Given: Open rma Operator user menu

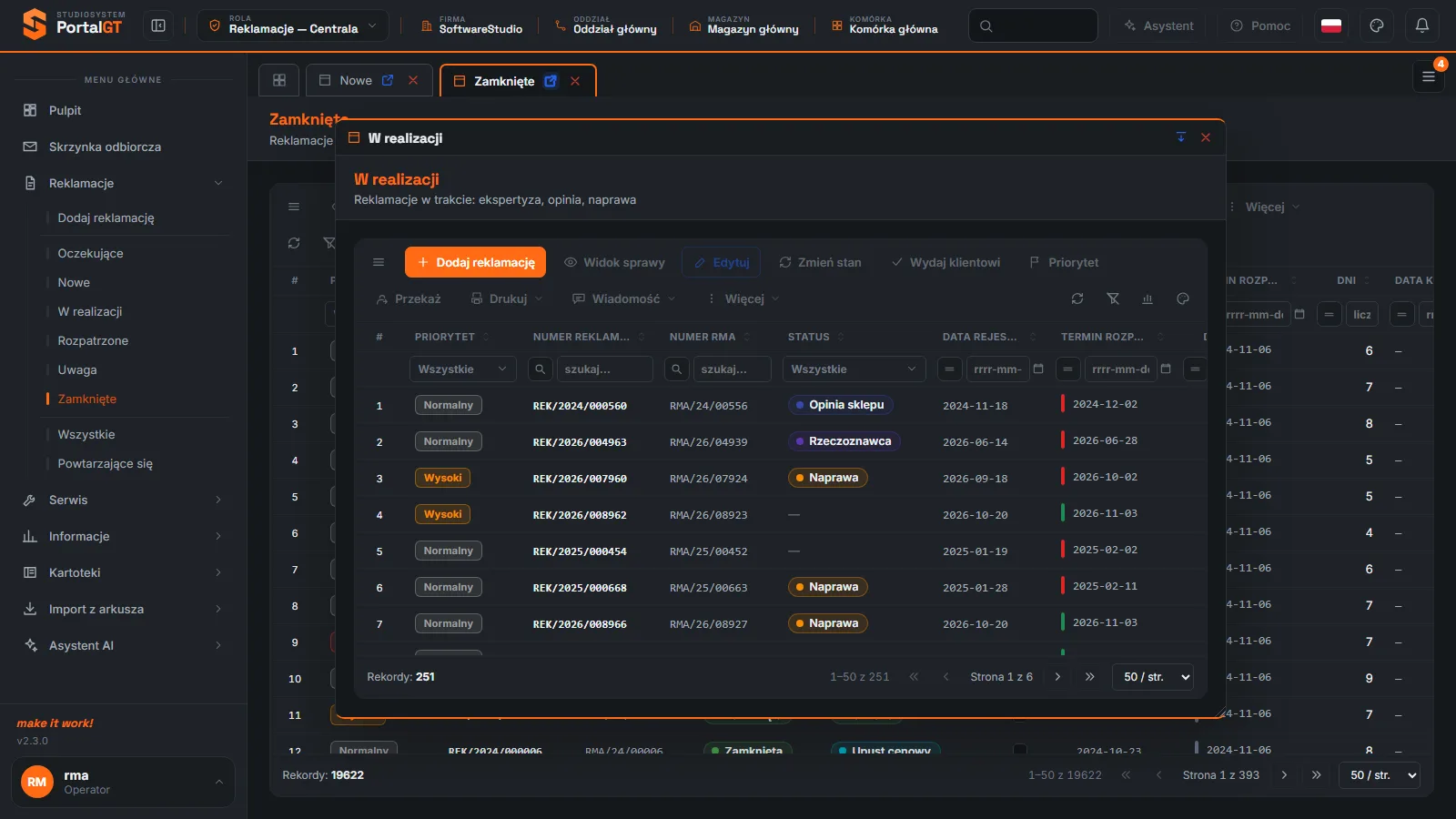Looking at the screenshot, I should (x=123, y=782).
